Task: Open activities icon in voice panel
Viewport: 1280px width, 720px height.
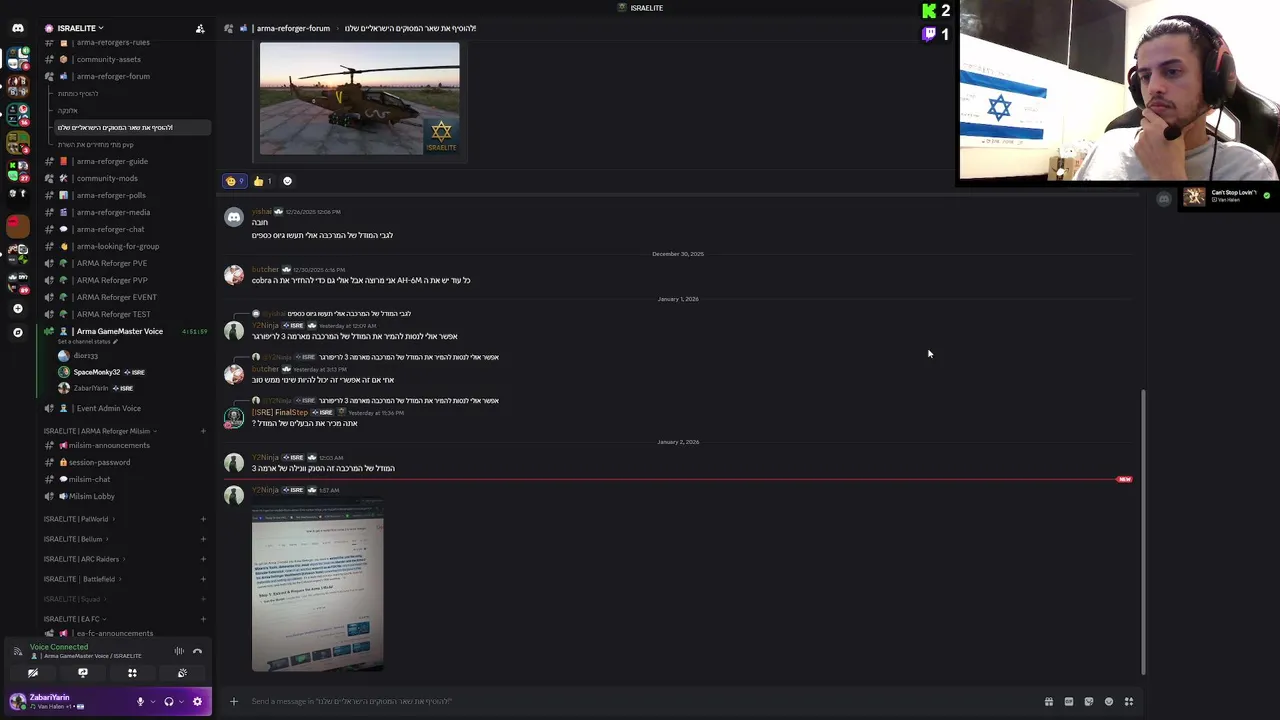Action: (132, 673)
